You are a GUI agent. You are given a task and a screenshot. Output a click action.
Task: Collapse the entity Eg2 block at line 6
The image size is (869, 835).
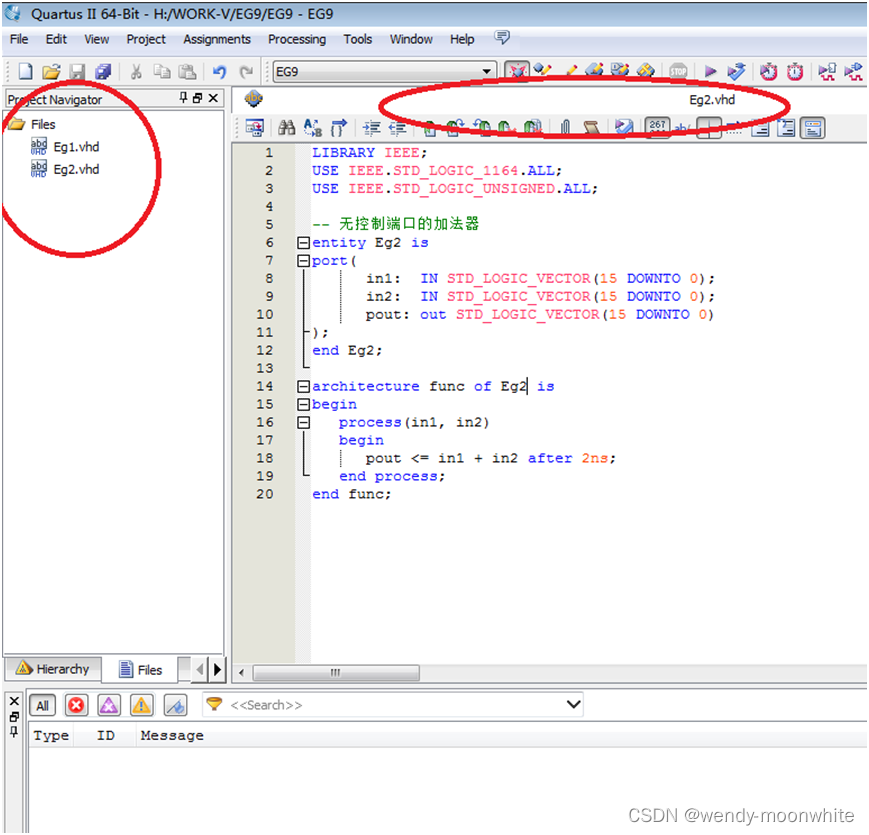coord(303,243)
